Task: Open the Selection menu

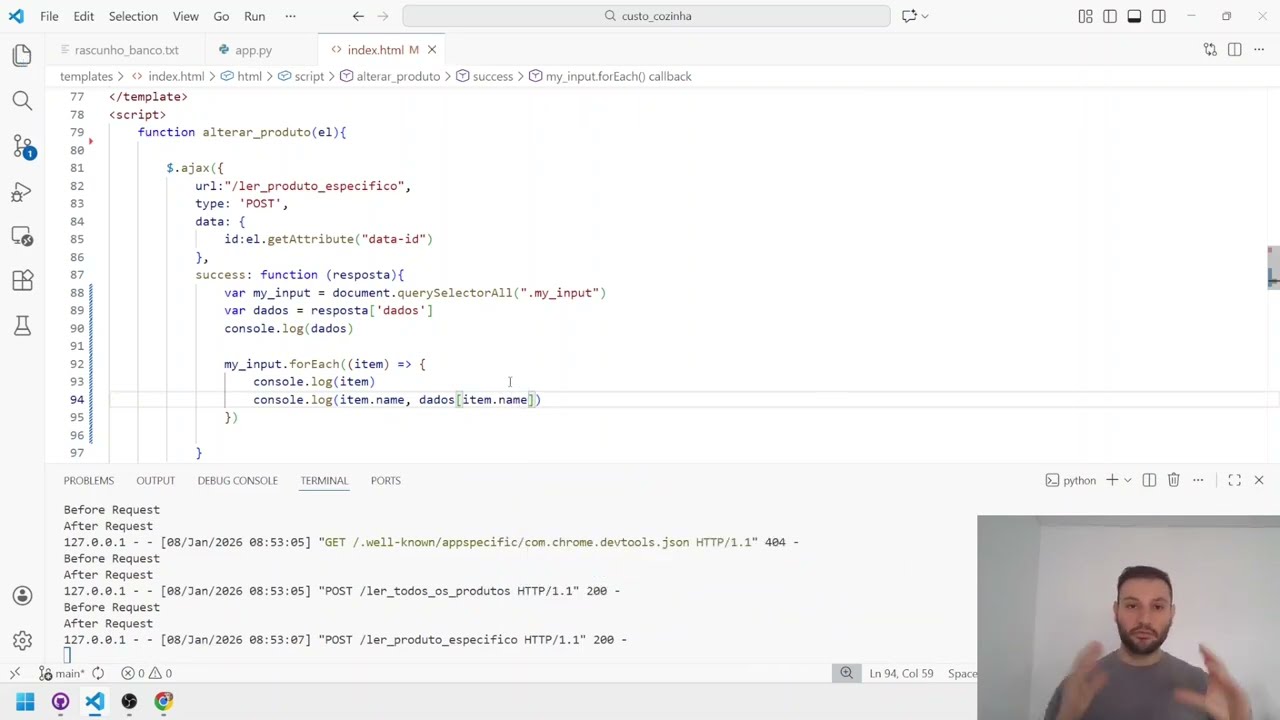Action: [x=133, y=16]
